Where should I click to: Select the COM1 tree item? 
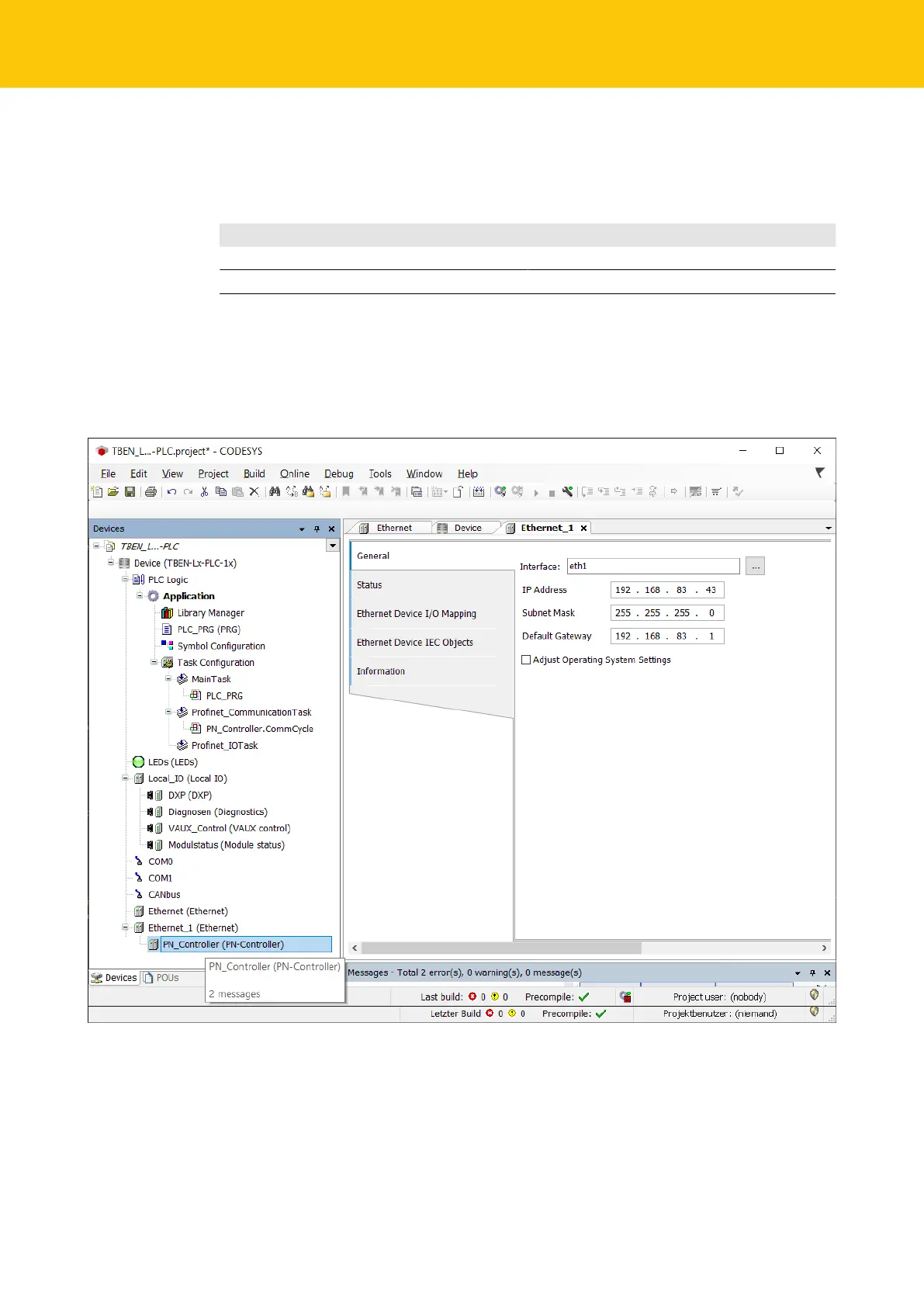(161, 879)
